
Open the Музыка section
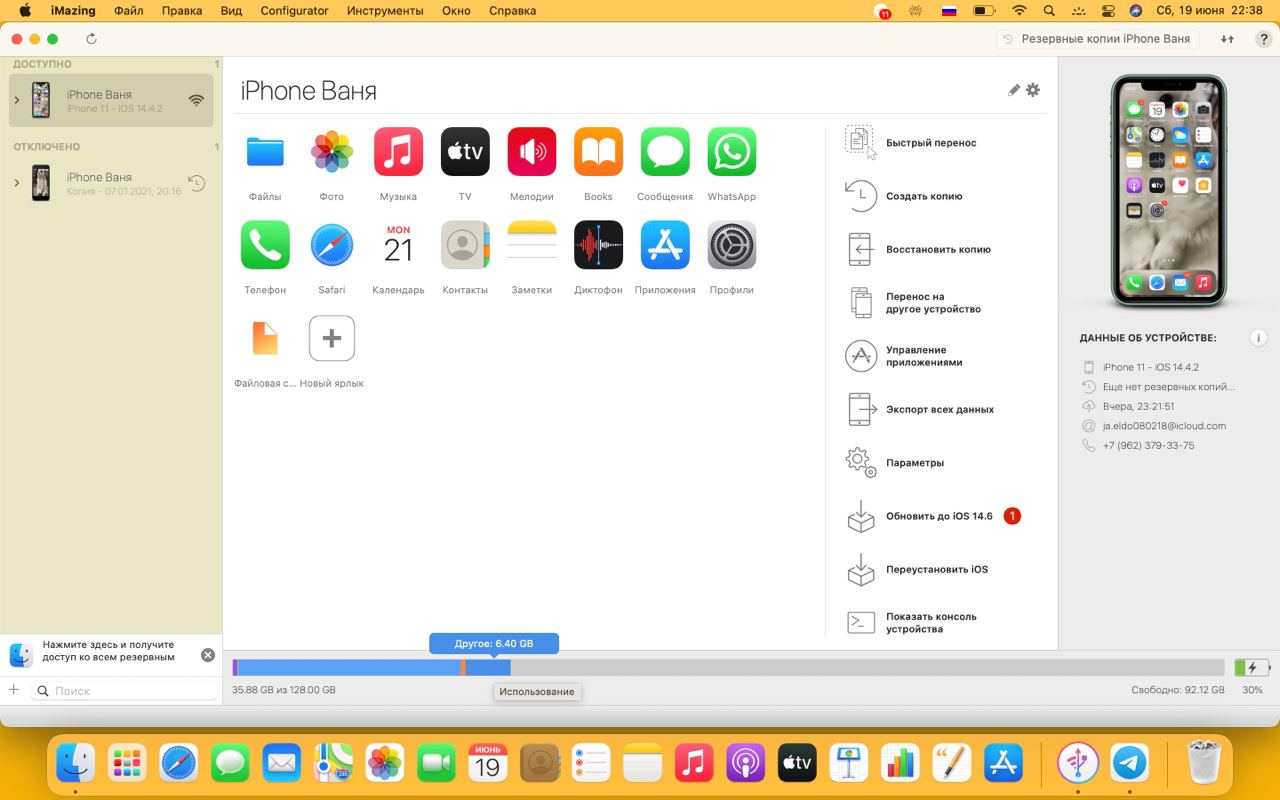398,152
